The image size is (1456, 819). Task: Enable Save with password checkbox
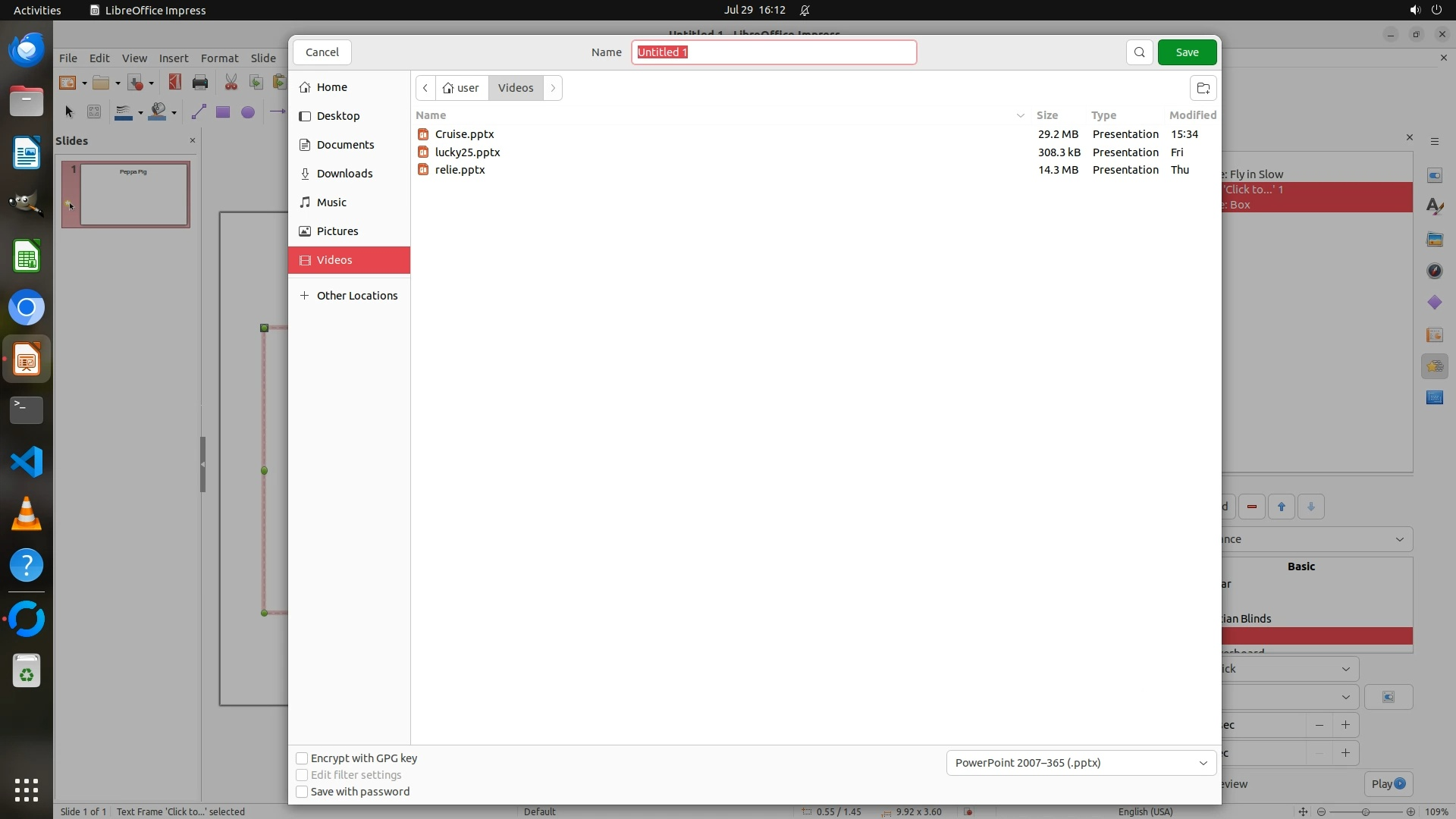[302, 792]
